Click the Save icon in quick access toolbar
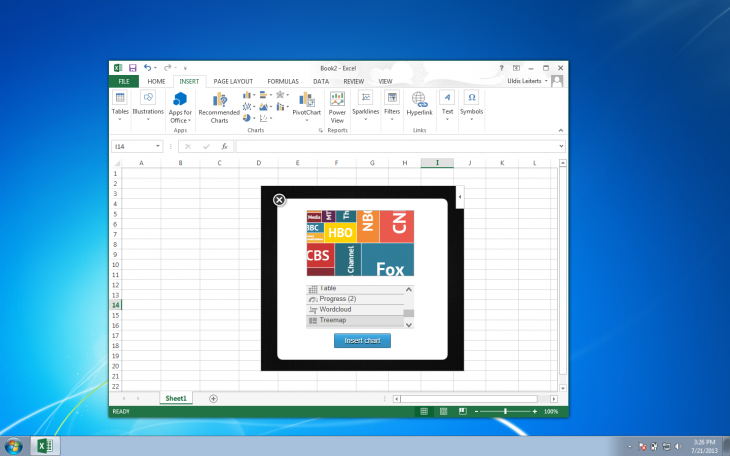The height and width of the screenshot is (456, 730). coord(132,67)
